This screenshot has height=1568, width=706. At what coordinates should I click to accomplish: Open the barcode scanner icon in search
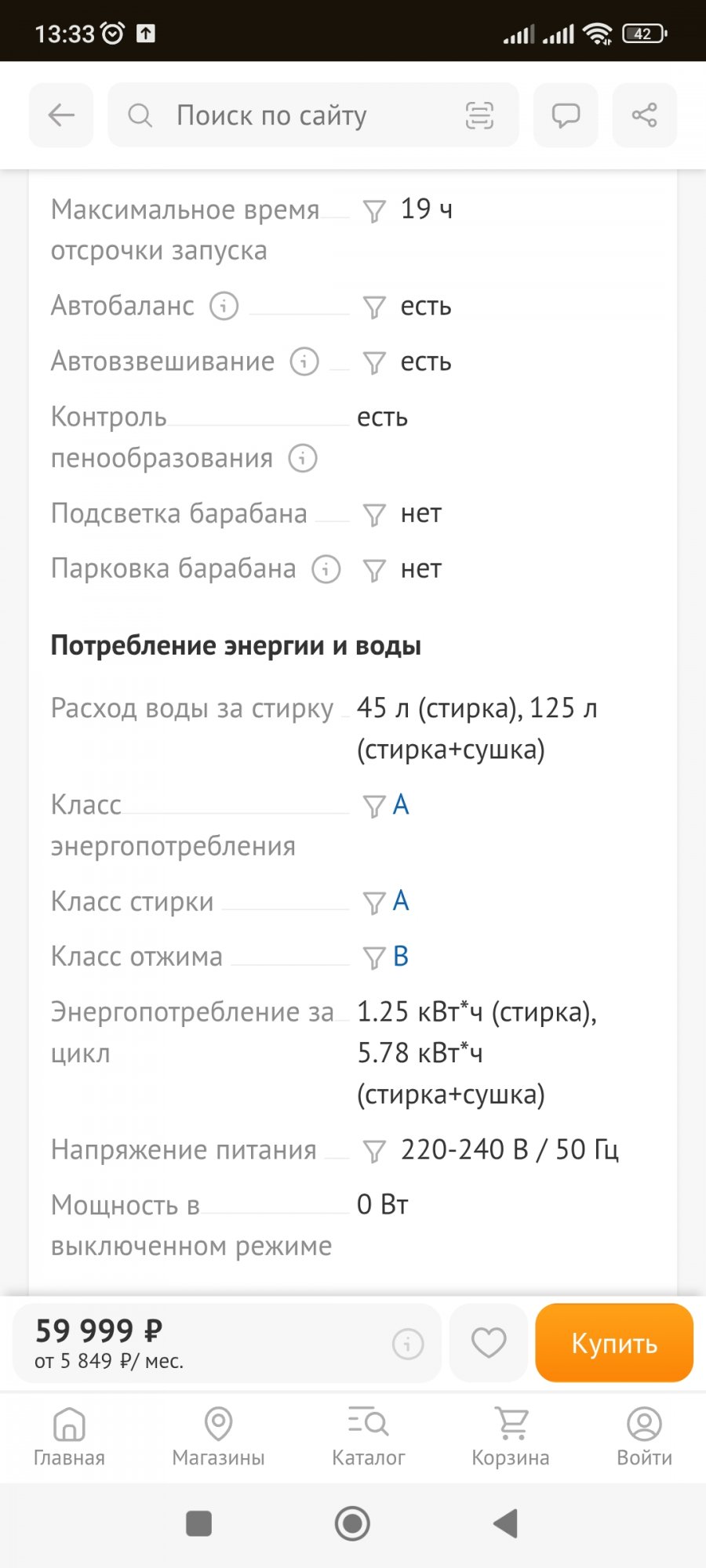(479, 115)
